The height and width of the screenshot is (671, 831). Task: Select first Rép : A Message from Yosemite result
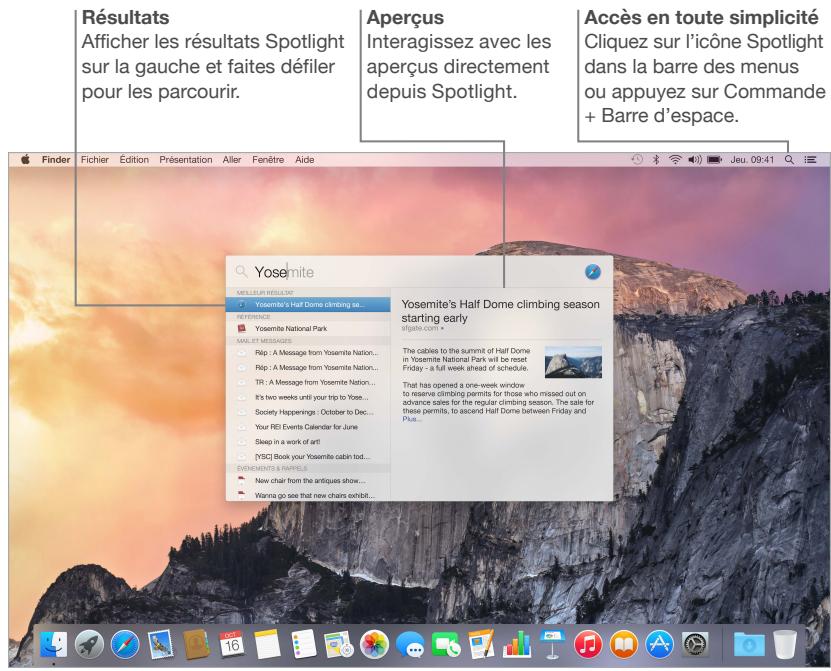[308, 352]
